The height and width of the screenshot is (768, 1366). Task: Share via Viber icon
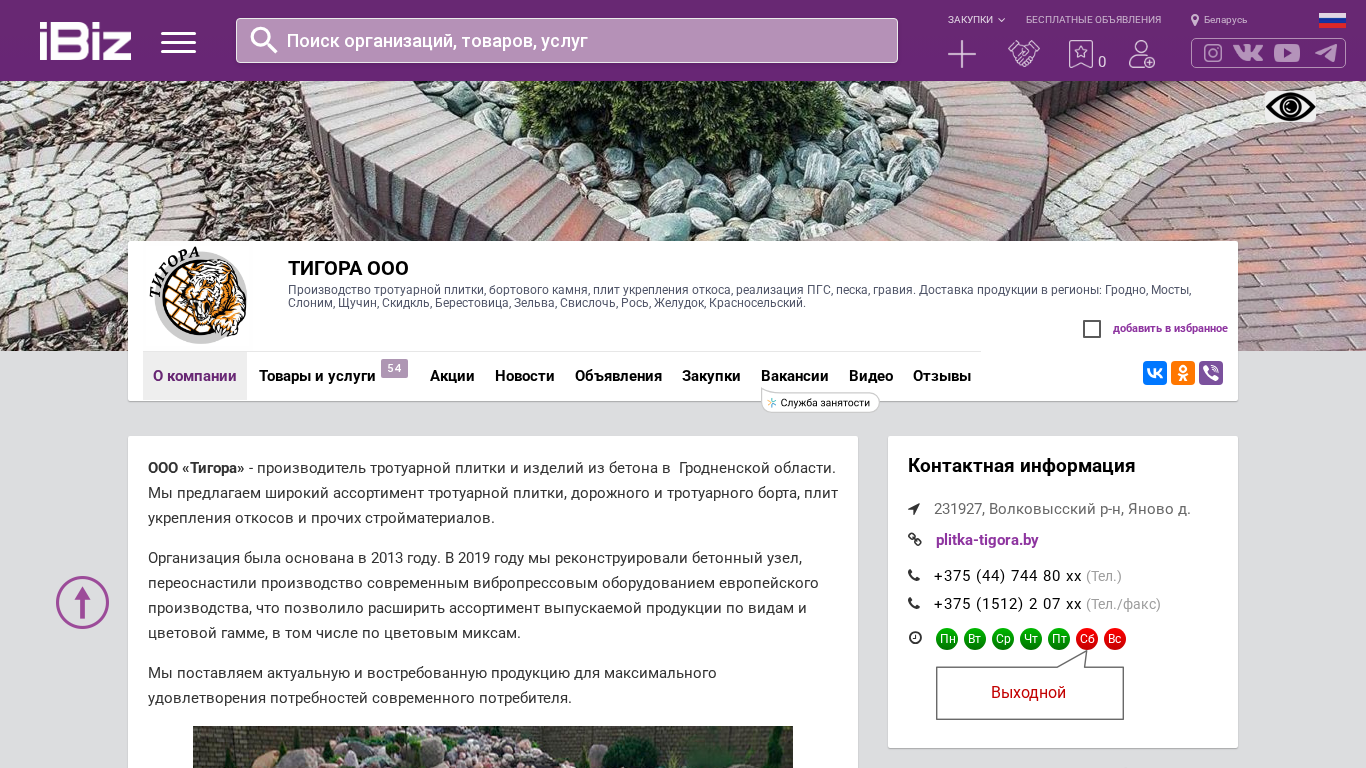[x=1210, y=373]
